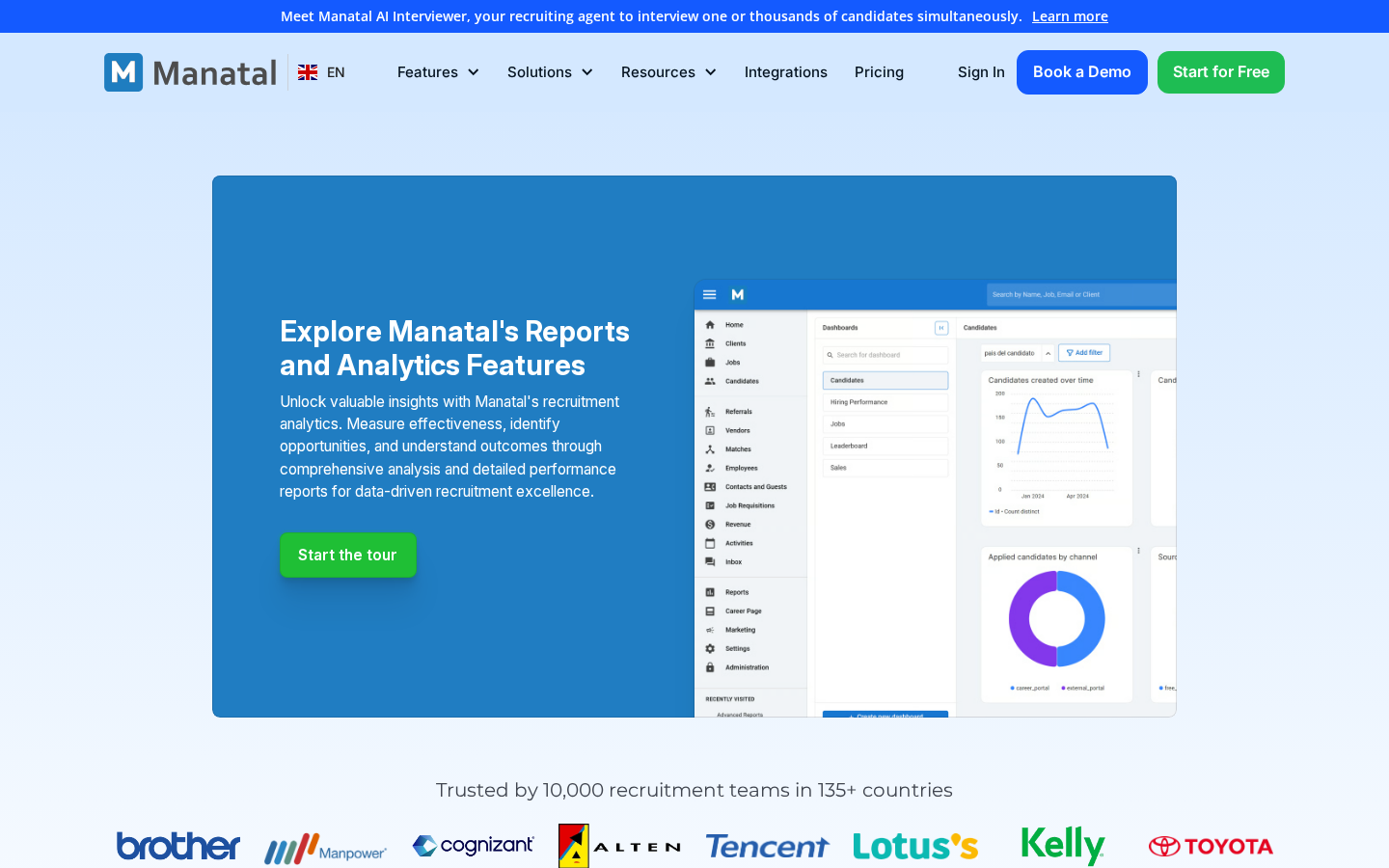Click the Kelly company logo

[x=1063, y=846]
